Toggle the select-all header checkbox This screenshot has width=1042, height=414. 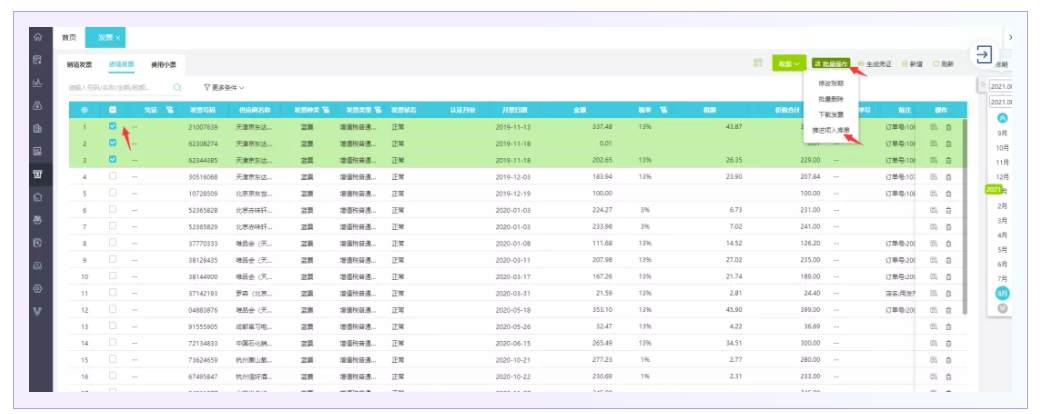[113, 109]
